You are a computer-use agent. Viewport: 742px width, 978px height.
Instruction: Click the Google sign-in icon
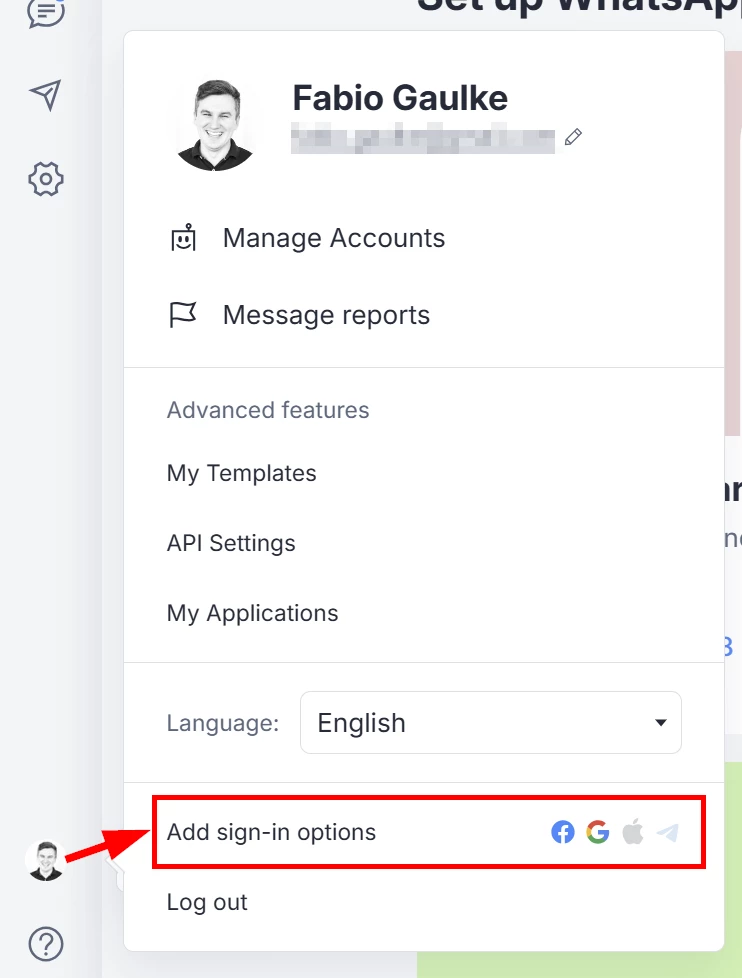(597, 832)
